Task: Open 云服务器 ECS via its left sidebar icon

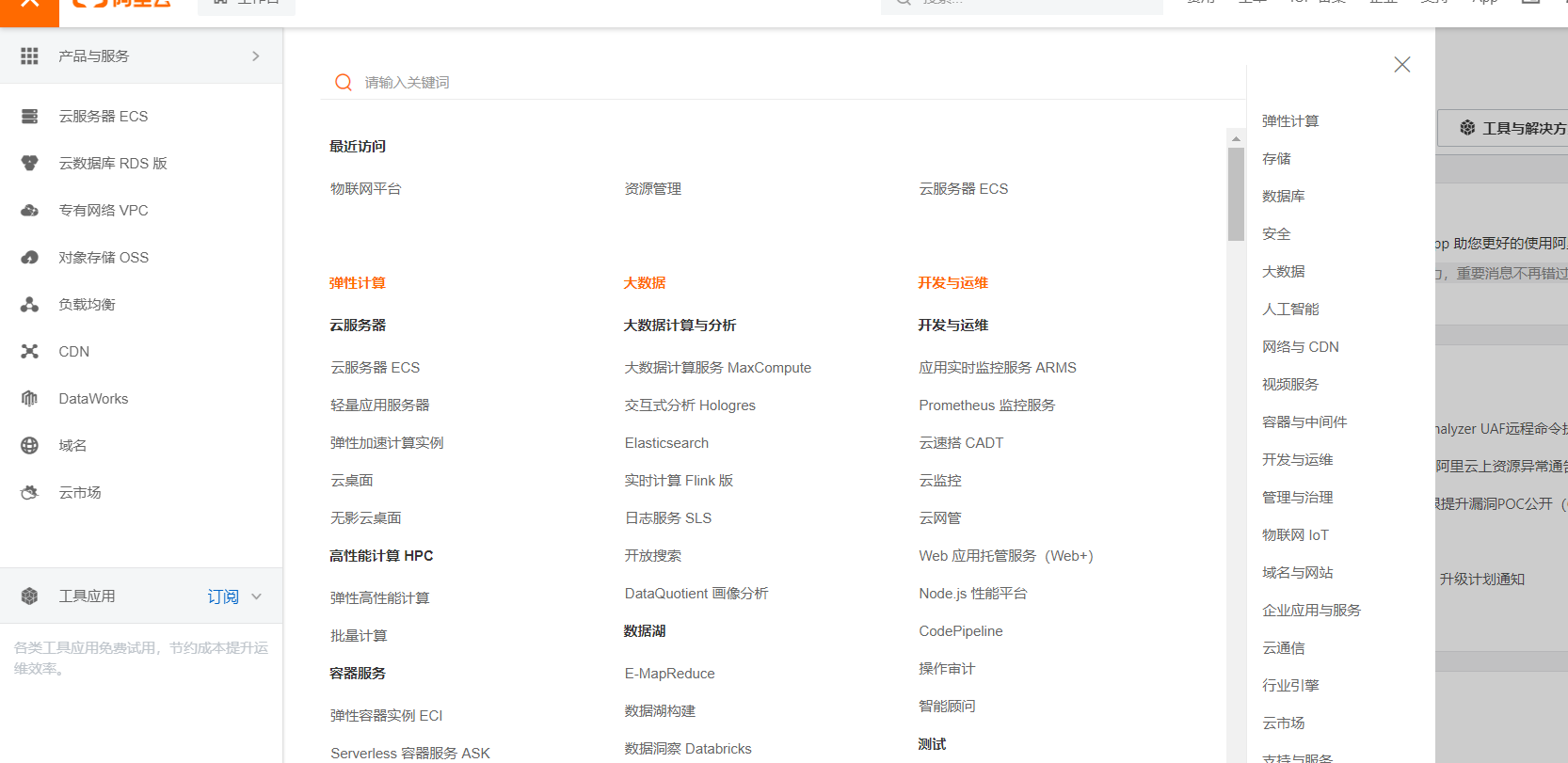Action: point(29,117)
